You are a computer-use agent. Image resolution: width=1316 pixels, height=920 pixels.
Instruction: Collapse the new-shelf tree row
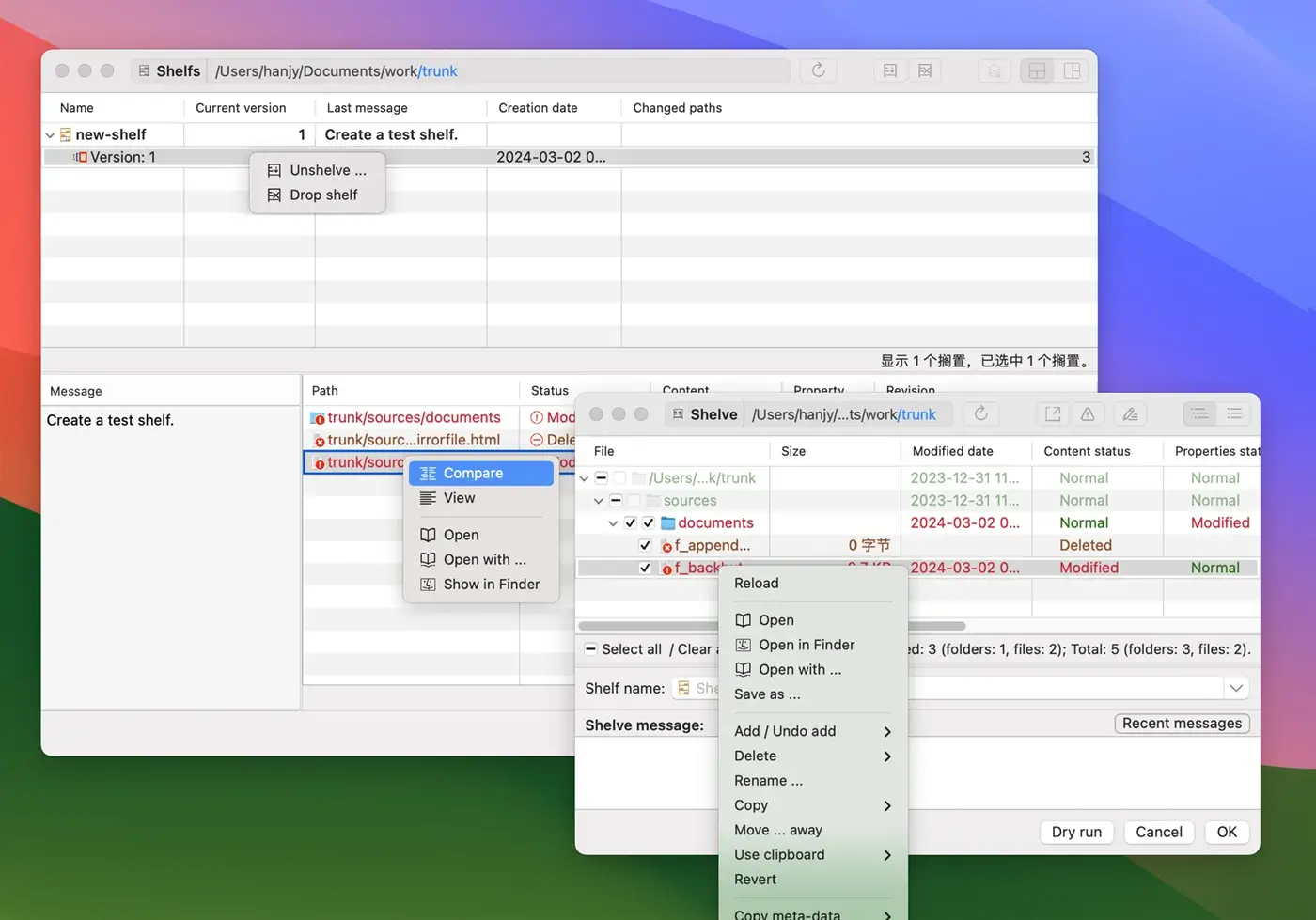pyautogui.click(x=50, y=135)
